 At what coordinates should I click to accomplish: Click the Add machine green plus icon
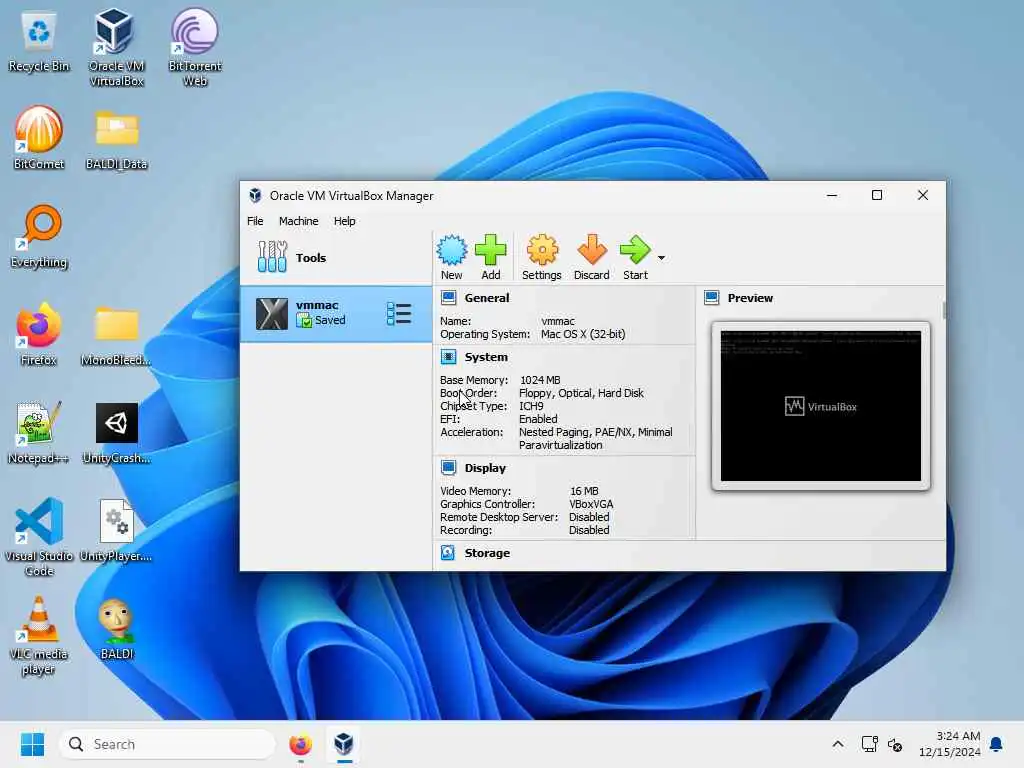coord(490,257)
